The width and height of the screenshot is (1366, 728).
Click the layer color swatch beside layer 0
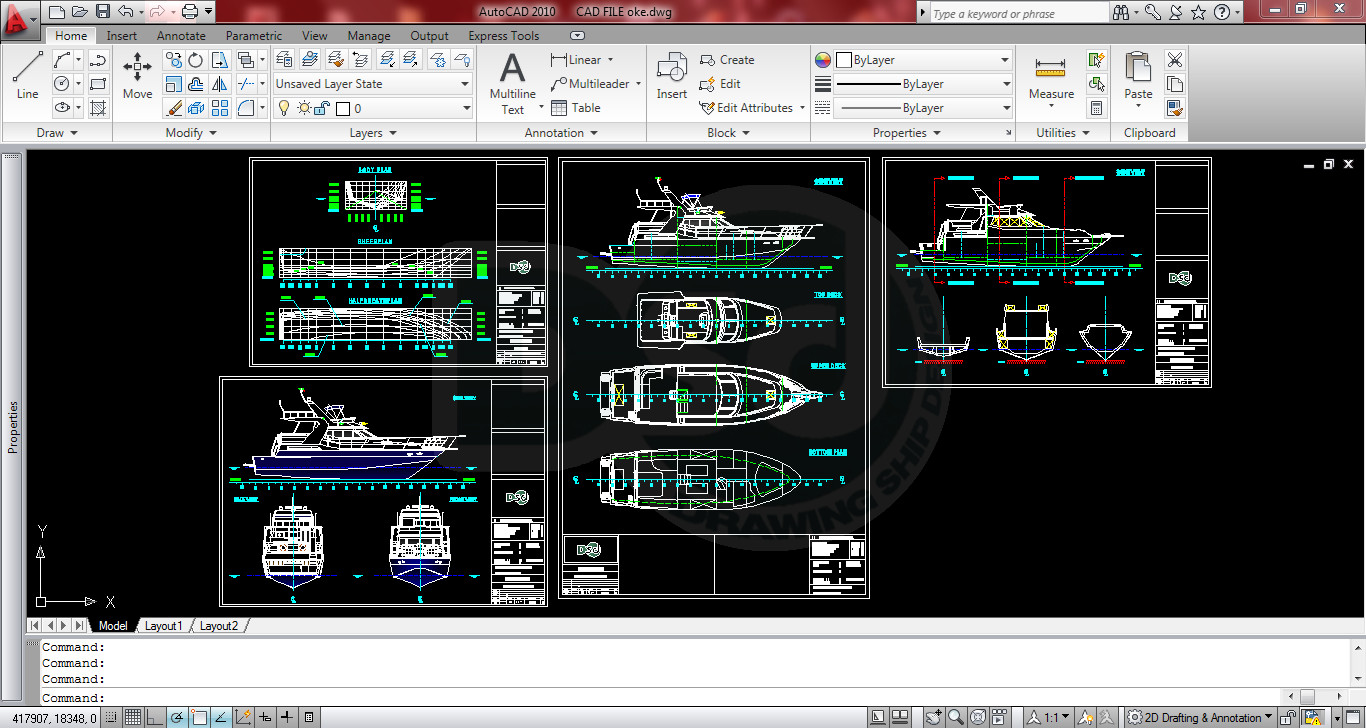coord(342,107)
